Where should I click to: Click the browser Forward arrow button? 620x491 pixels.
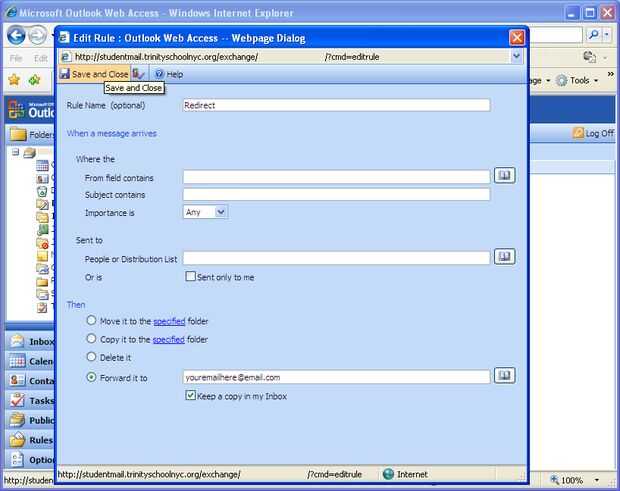37,36
